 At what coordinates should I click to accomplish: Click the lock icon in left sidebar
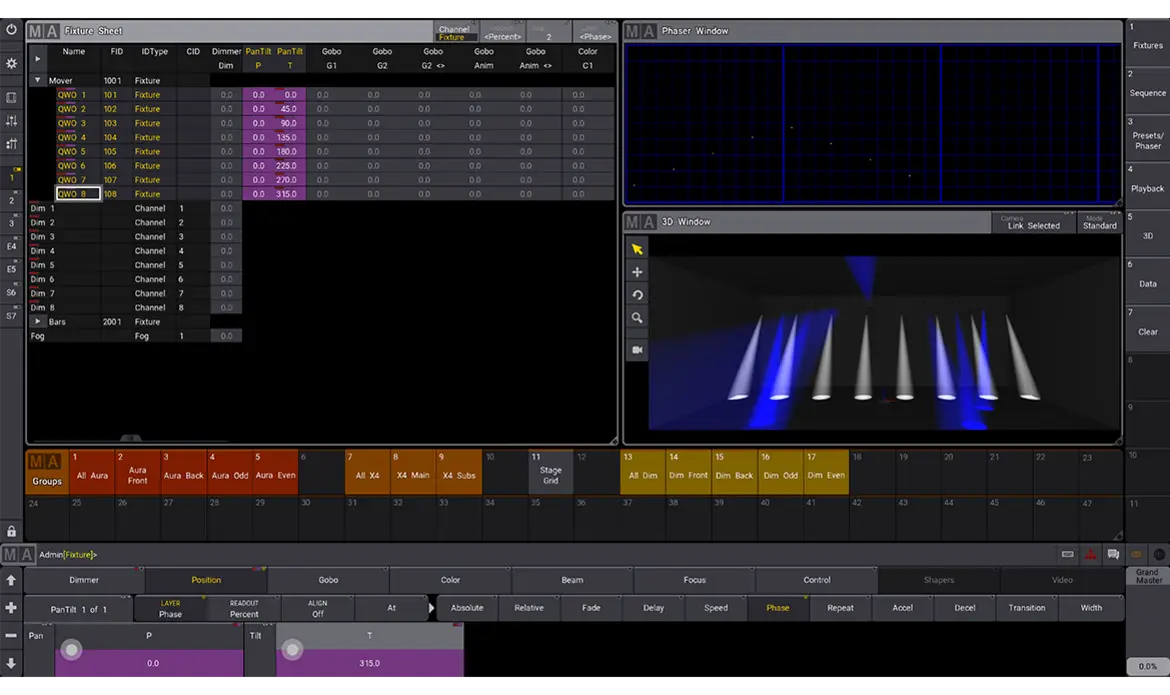point(11,531)
